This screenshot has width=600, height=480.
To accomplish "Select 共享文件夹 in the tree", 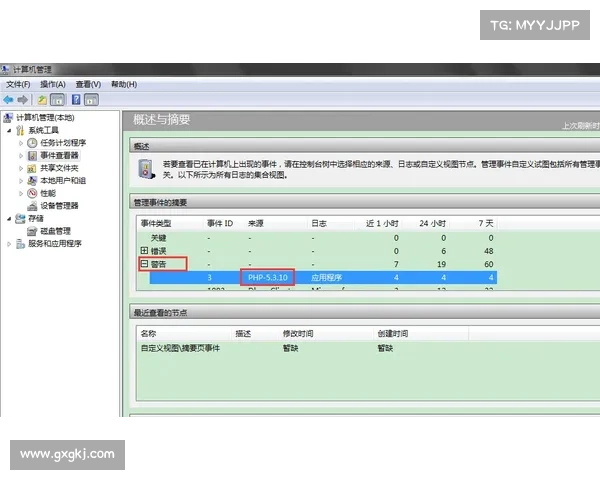I will [x=59, y=168].
